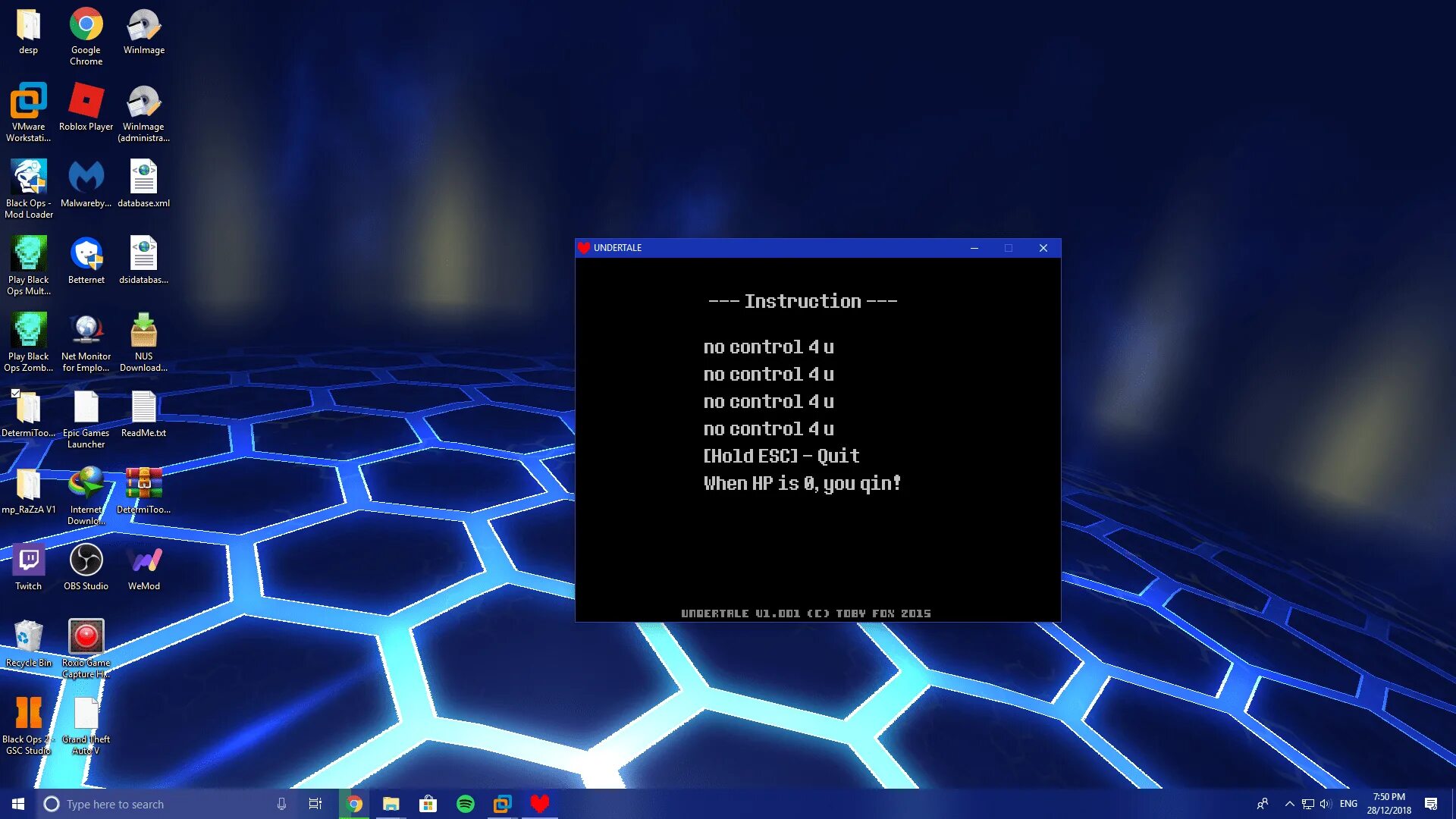Viewport: 1456px width, 819px height.
Task: Open Spotify from the taskbar
Action: coord(465,804)
